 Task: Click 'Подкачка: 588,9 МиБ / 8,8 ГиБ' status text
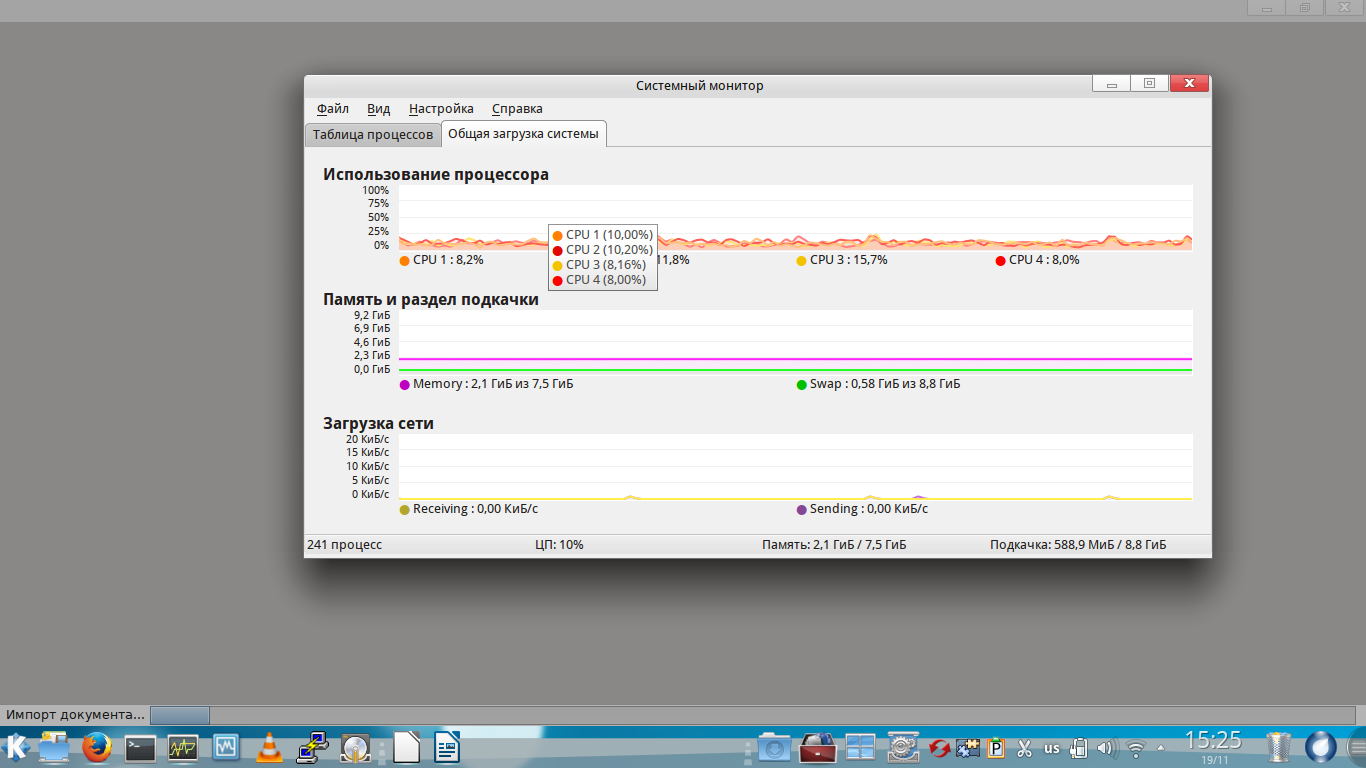[1078, 545]
